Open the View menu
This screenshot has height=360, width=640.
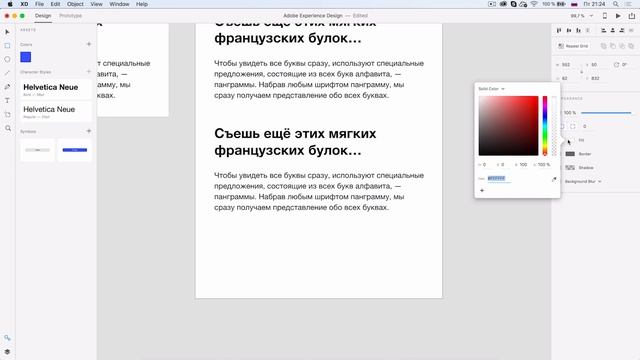click(96, 4)
